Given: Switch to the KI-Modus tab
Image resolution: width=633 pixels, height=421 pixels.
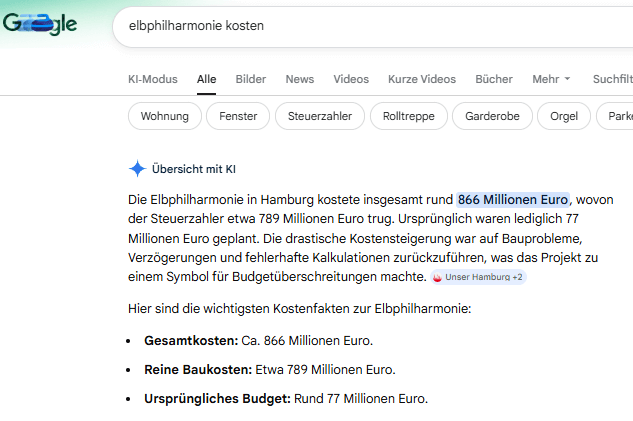Looking at the screenshot, I should tap(153, 79).
